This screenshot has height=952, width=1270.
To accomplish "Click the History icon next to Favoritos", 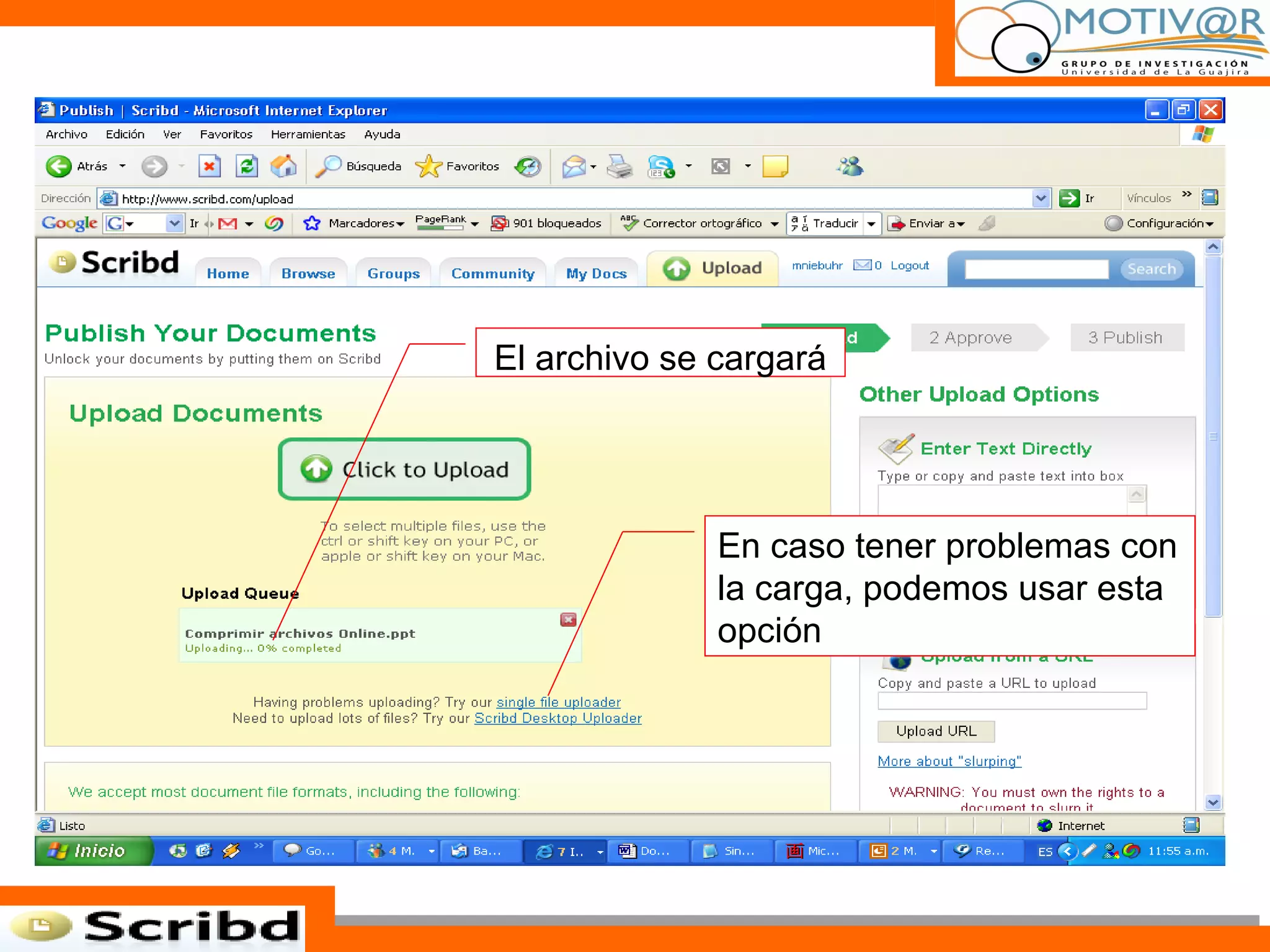I will [x=528, y=166].
